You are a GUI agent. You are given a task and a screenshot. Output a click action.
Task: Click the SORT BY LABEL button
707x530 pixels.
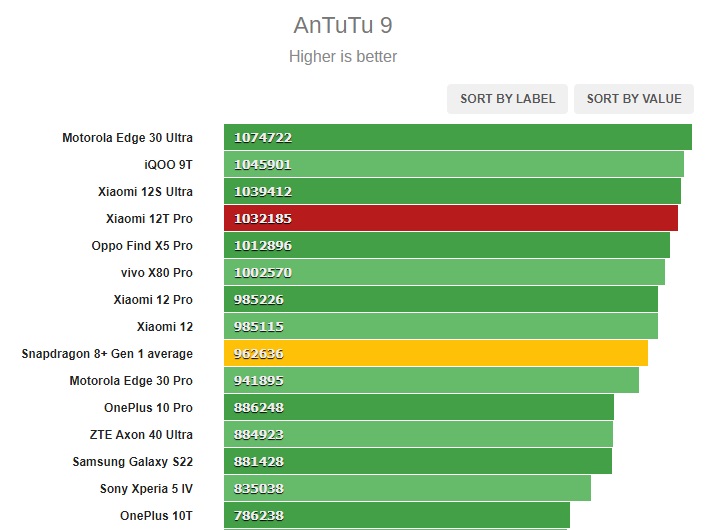tap(507, 99)
